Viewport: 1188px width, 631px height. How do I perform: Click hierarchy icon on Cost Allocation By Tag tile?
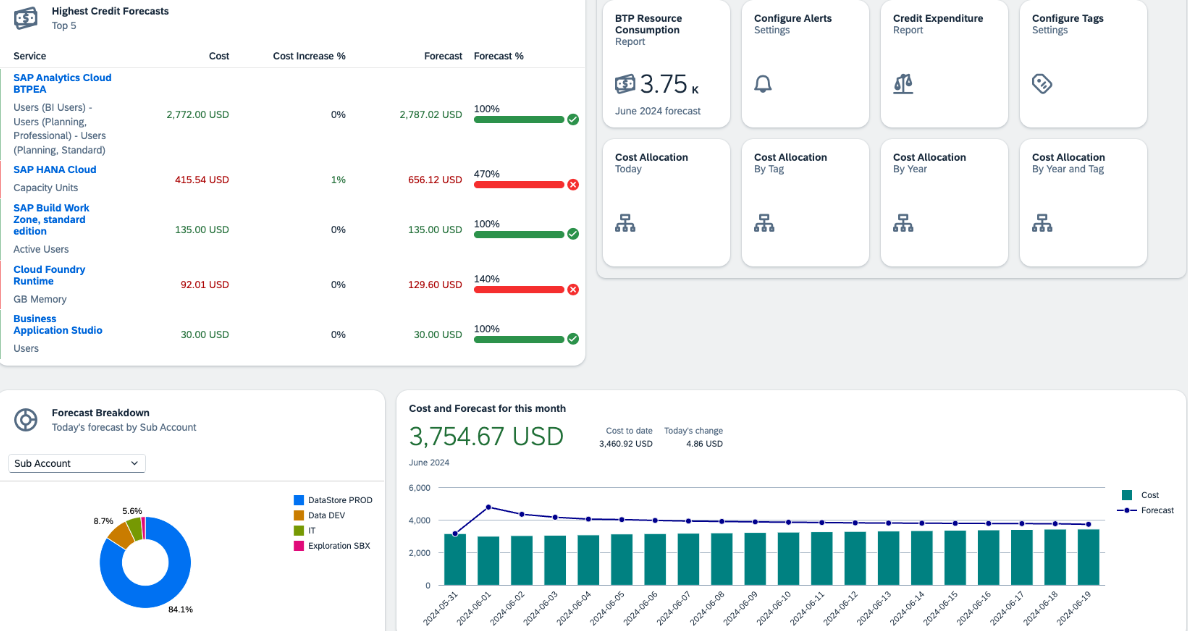764,223
